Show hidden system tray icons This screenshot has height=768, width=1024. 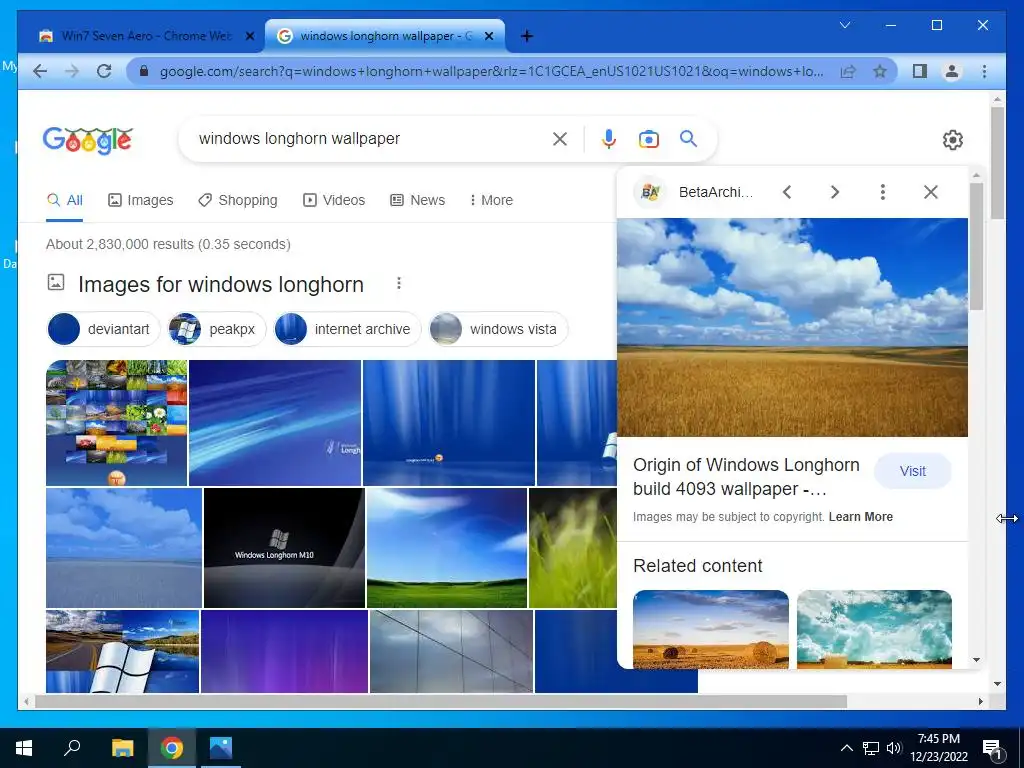coord(846,748)
